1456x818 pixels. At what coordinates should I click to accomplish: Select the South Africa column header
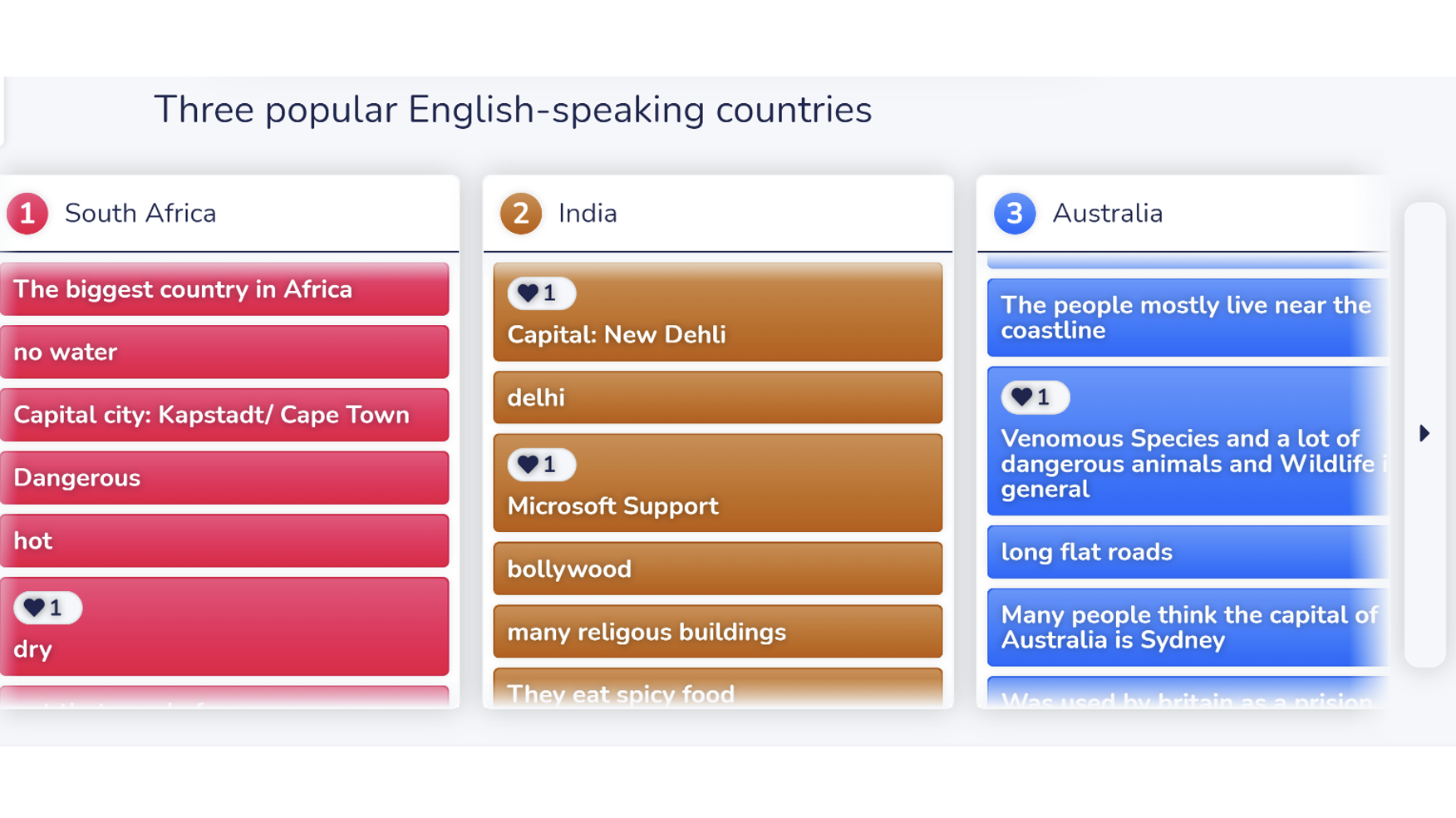tap(140, 214)
